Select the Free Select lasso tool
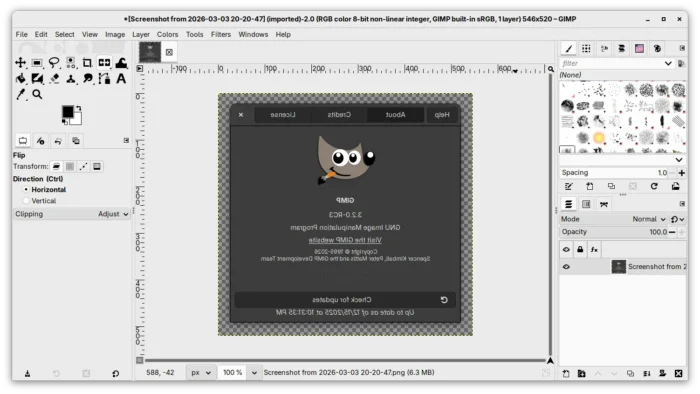The width and height of the screenshot is (700, 394). (54, 62)
